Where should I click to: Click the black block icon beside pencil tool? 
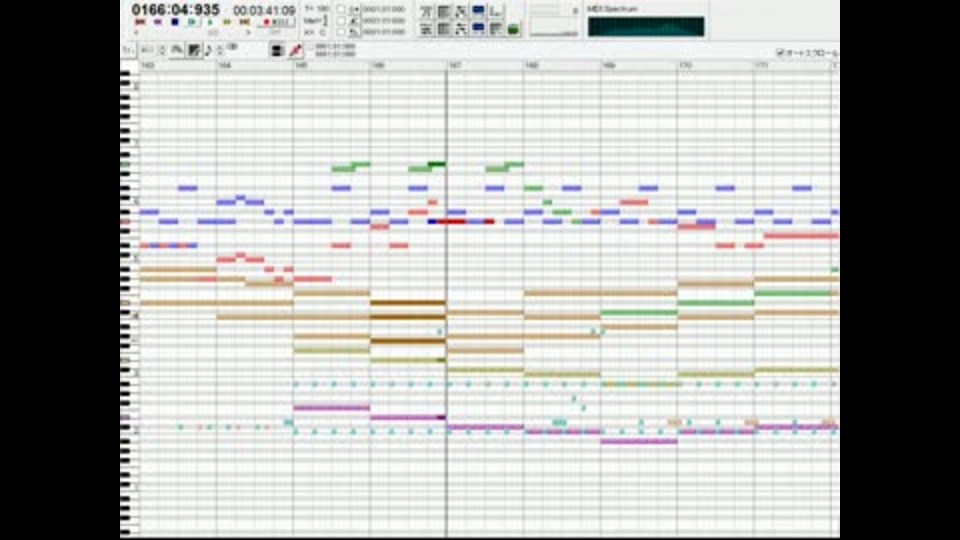click(x=277, y=50)
